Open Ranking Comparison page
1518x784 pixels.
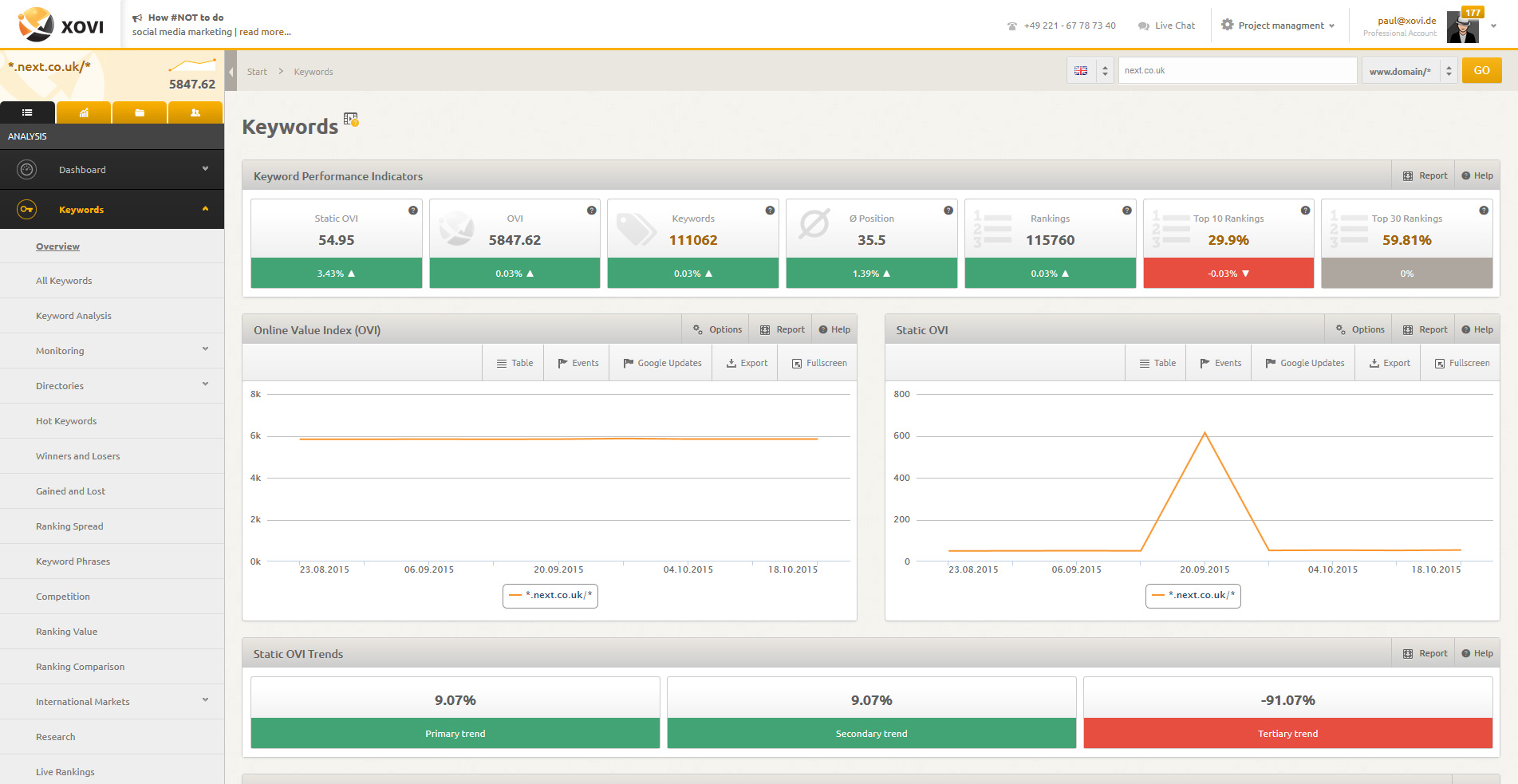(80, 667)
